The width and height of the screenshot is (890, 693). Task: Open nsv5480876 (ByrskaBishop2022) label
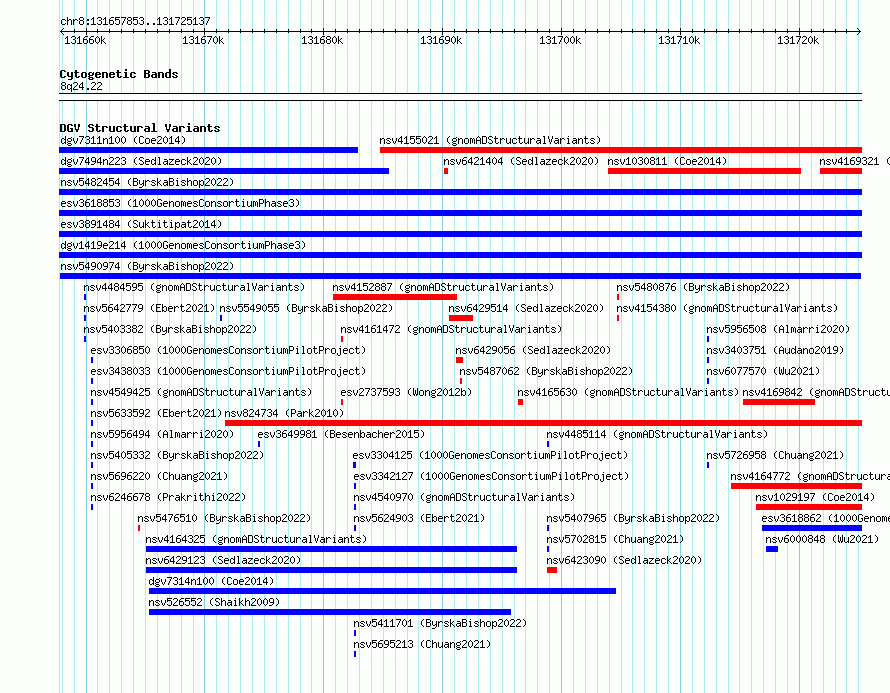703,287
